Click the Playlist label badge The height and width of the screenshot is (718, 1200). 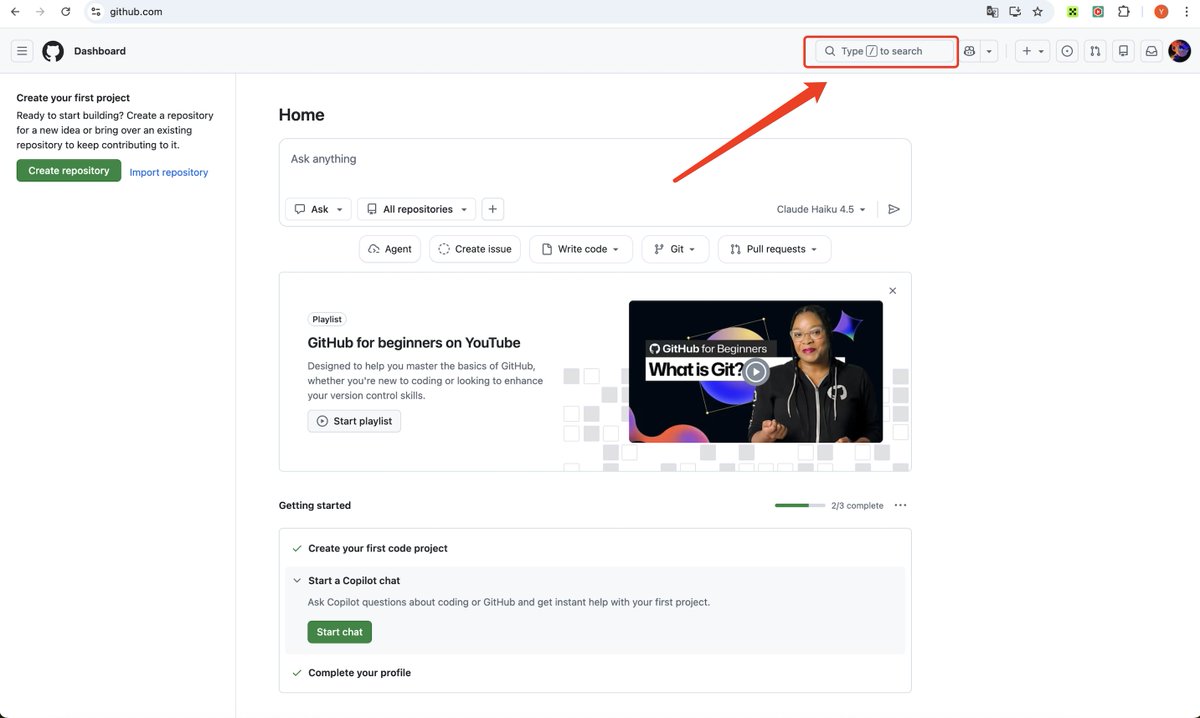327,319
